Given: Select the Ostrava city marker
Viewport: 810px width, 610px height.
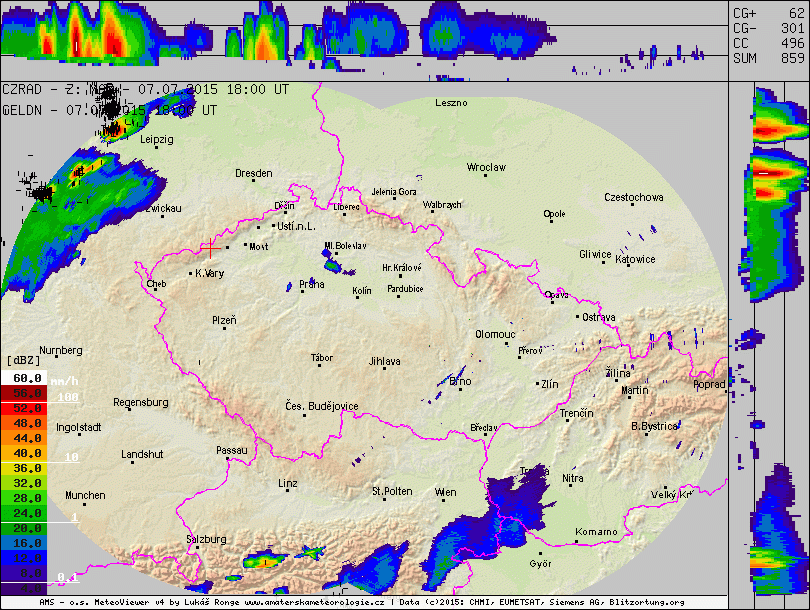Looking at the screenshot, I should 578,316.
